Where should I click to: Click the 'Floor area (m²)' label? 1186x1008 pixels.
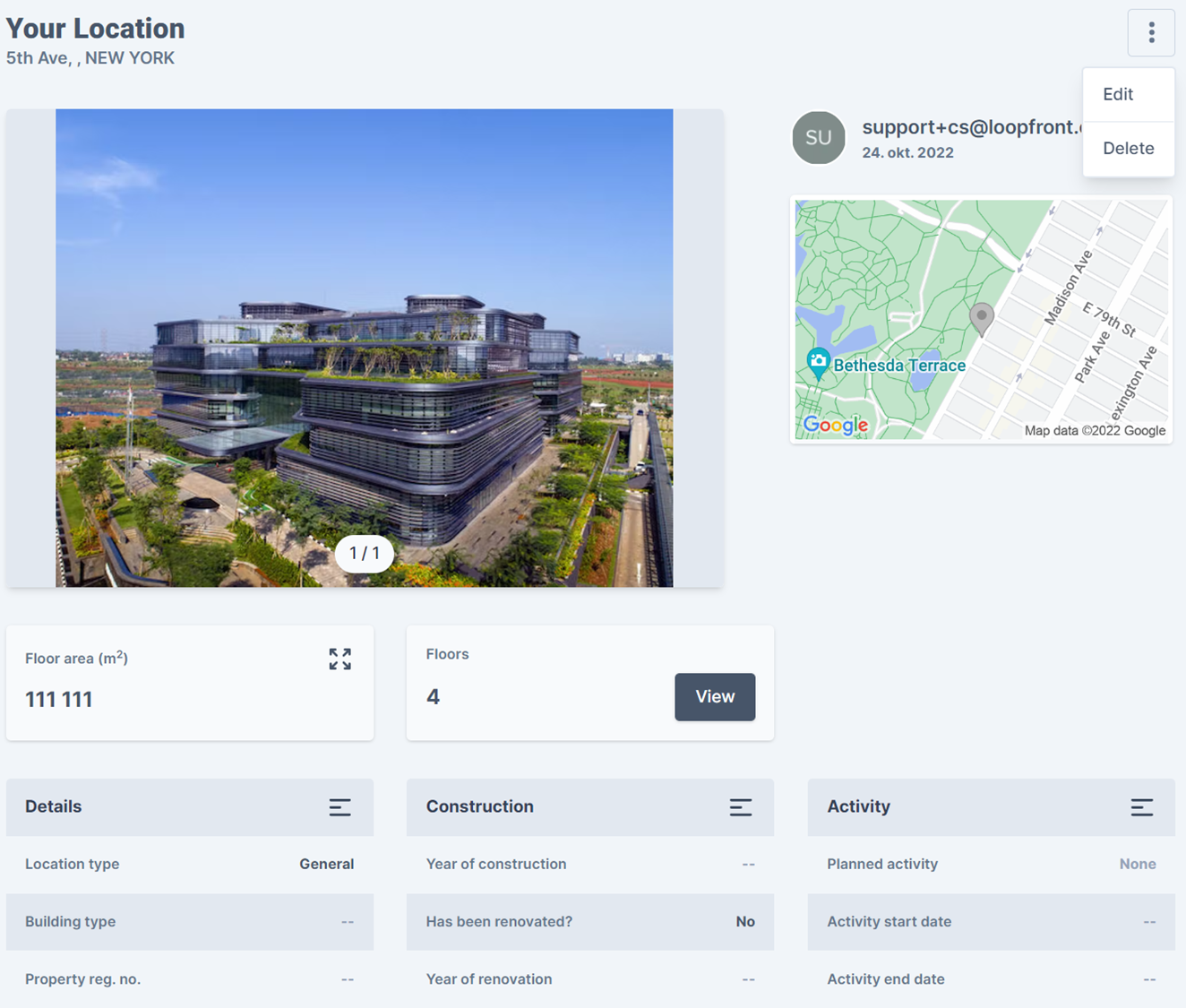pyautogui.click(x=76, y=659)
